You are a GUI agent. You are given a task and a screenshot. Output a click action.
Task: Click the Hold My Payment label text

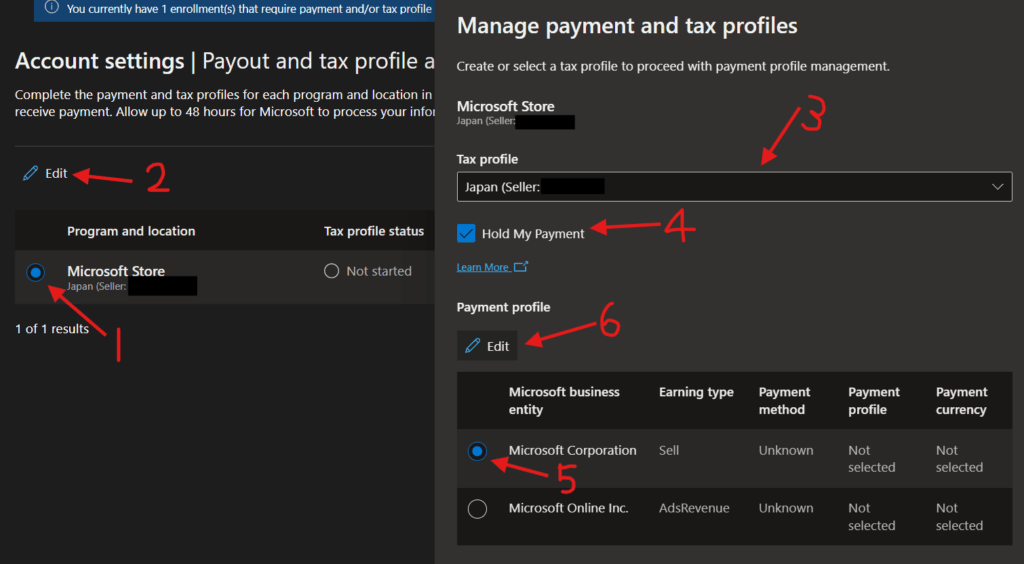coord(533,234)
